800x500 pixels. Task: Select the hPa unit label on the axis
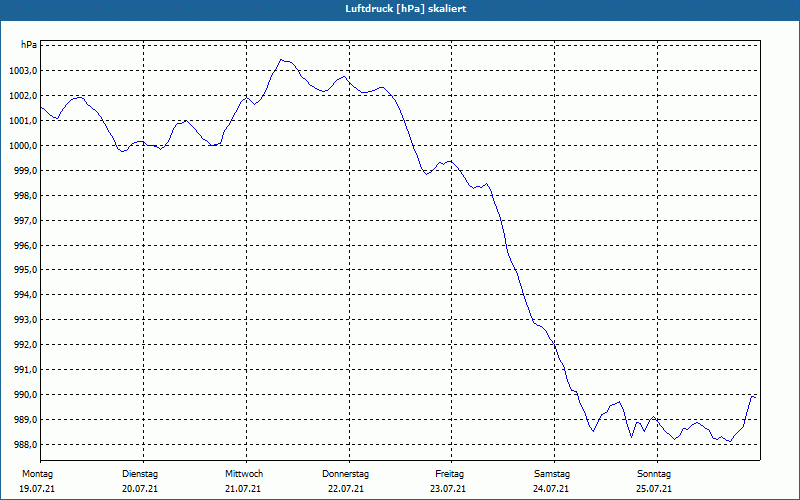(29, 45)
